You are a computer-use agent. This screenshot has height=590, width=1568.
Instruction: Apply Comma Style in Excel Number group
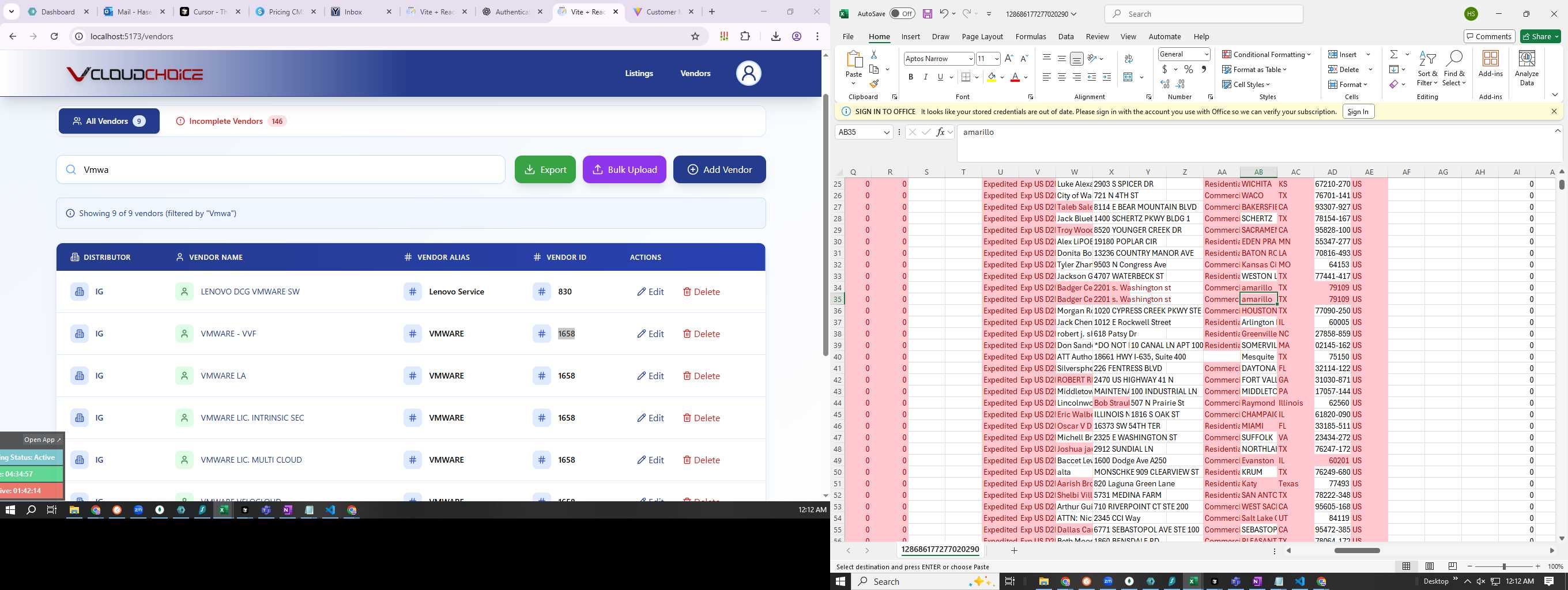click(1204, 69)
